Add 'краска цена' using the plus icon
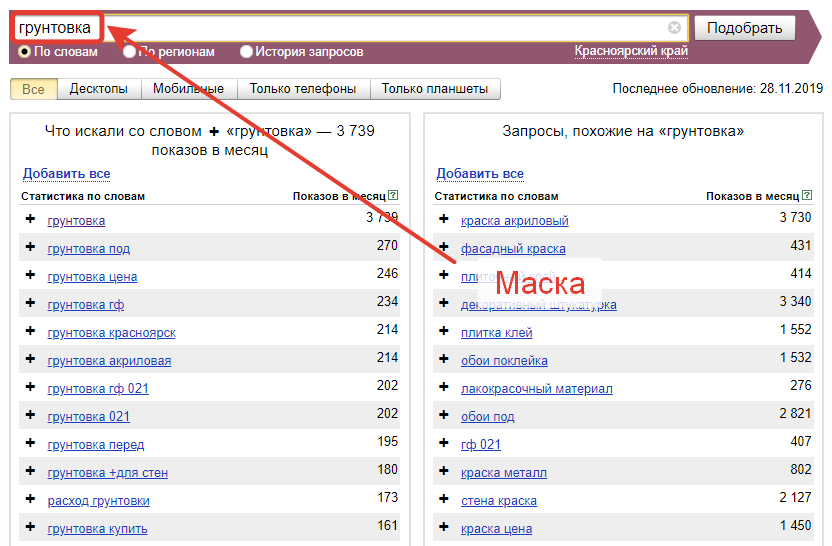 pyautogui.click(x=444, y=527)
